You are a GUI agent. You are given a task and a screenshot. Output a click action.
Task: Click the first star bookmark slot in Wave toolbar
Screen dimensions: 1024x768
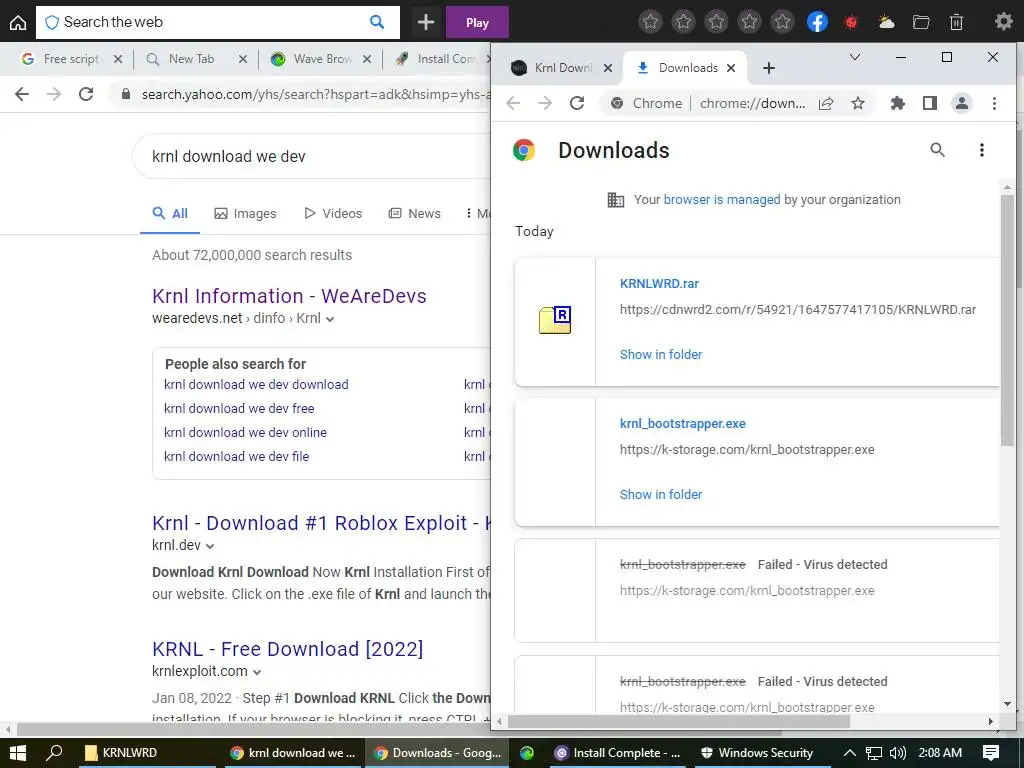(650, 22)
